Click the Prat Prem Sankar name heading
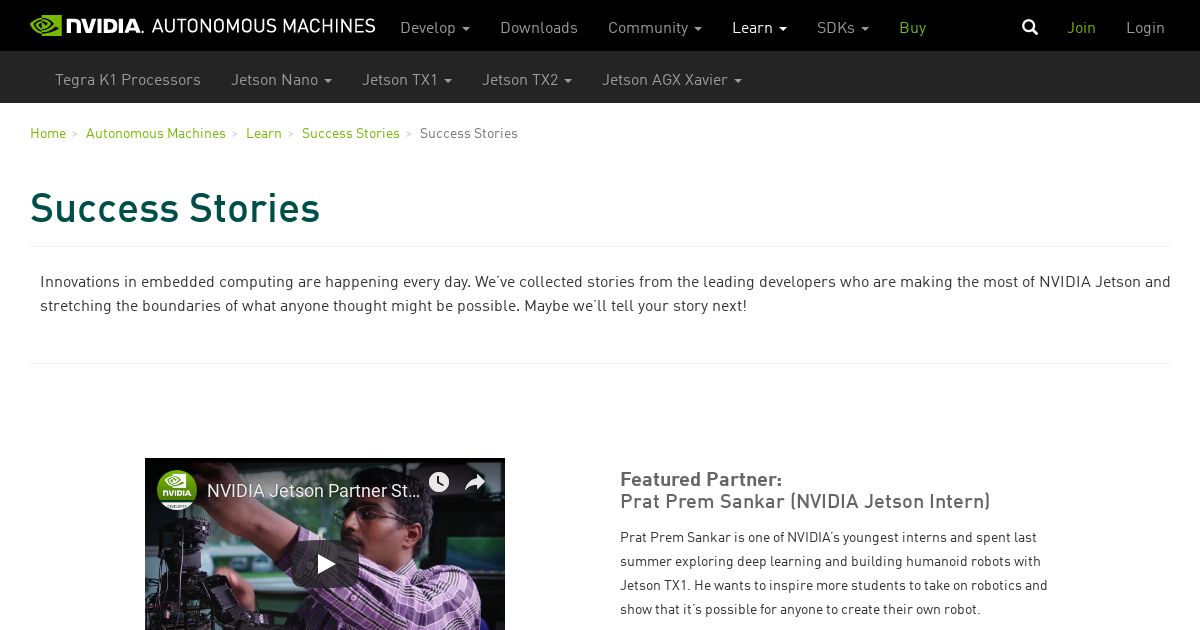 coord(805,502)
